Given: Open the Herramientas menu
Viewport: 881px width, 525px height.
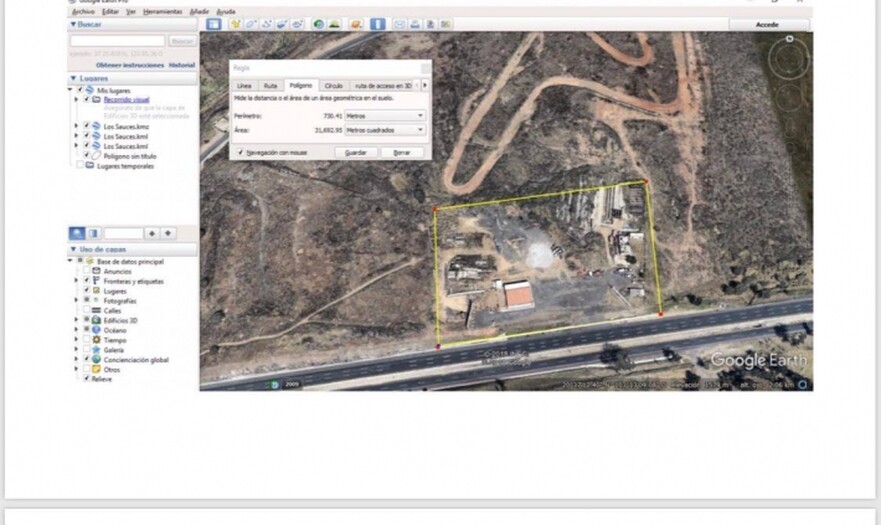Looking at the screenshot, I should point(162,11).
